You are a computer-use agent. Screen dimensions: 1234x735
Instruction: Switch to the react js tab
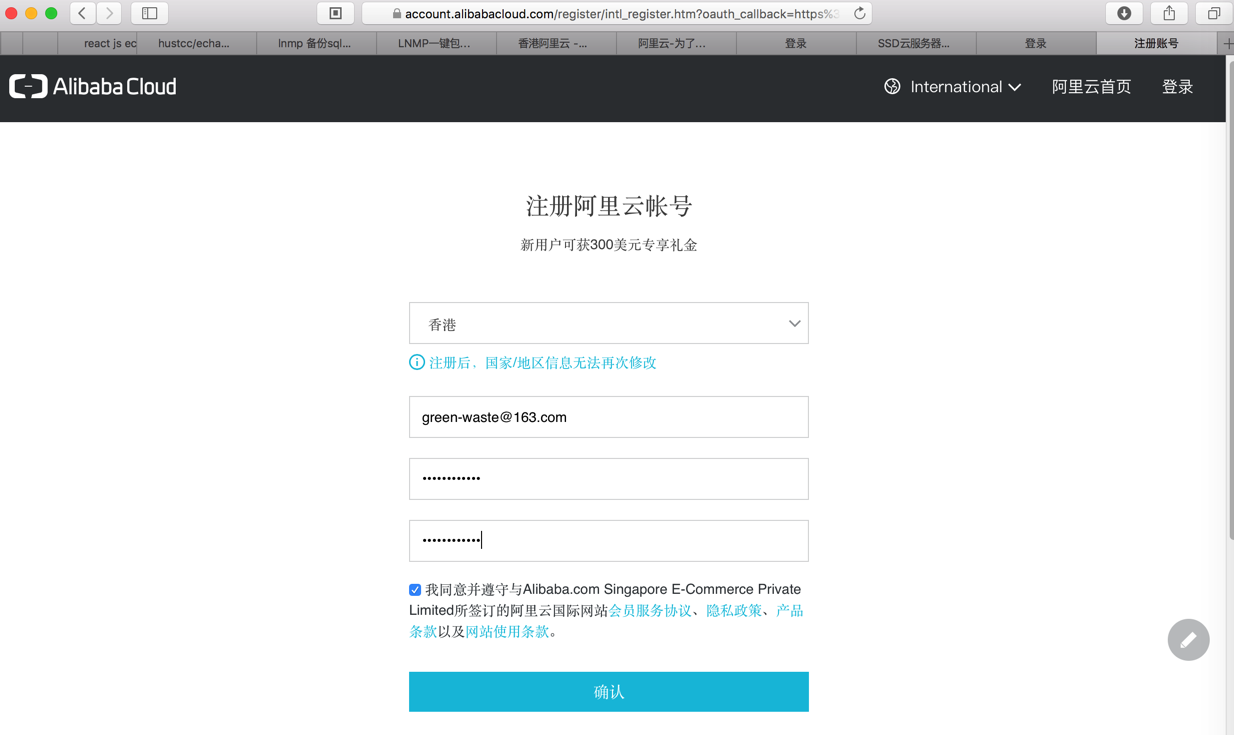coord(98,44)
